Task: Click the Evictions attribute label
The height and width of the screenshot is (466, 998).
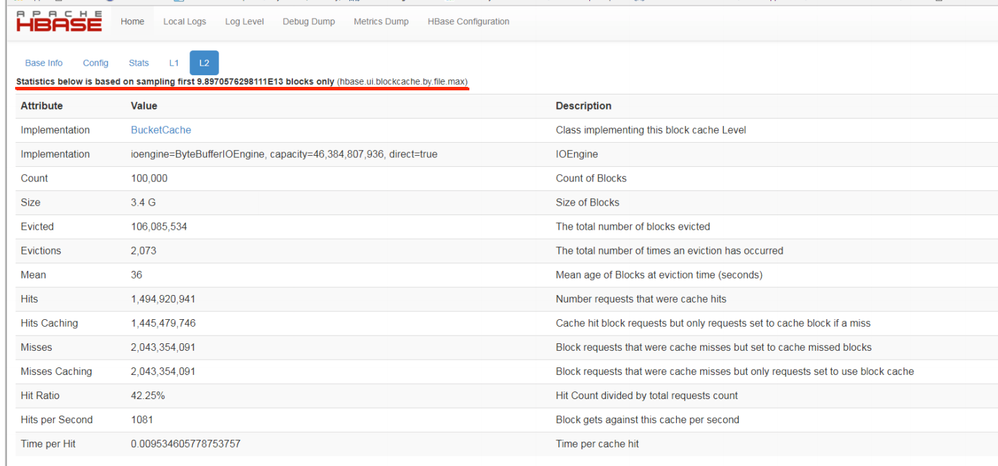Action: pos(41,251)
